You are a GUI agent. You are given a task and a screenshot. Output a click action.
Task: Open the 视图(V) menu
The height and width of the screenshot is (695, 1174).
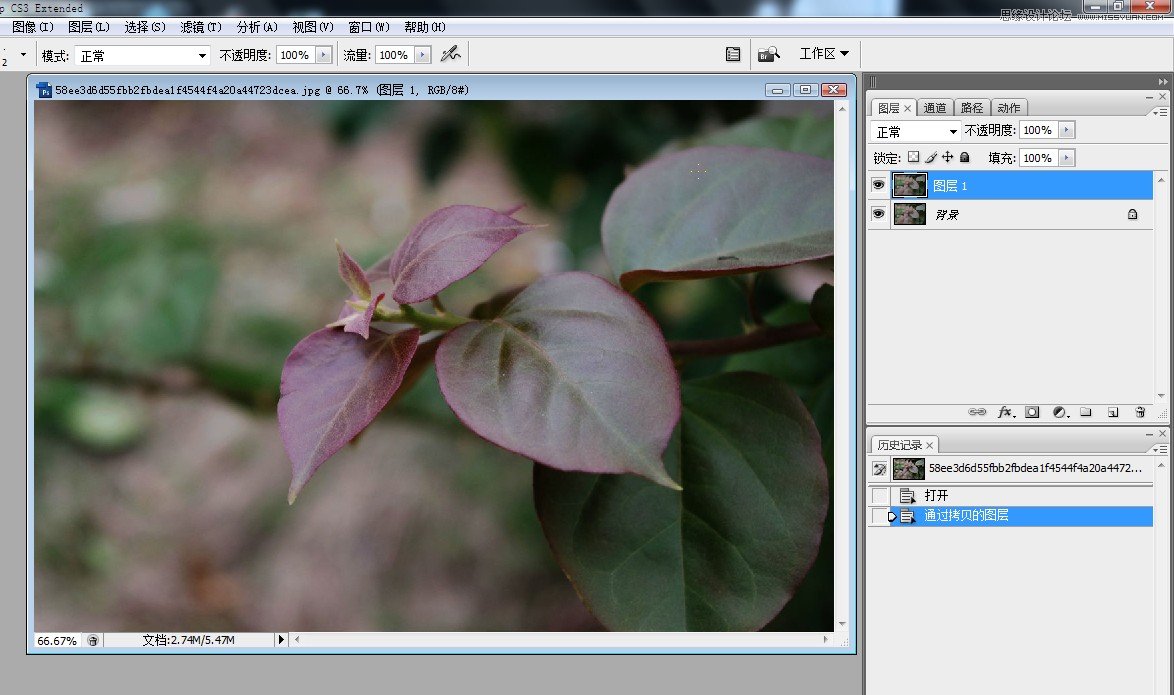point(313,27)
